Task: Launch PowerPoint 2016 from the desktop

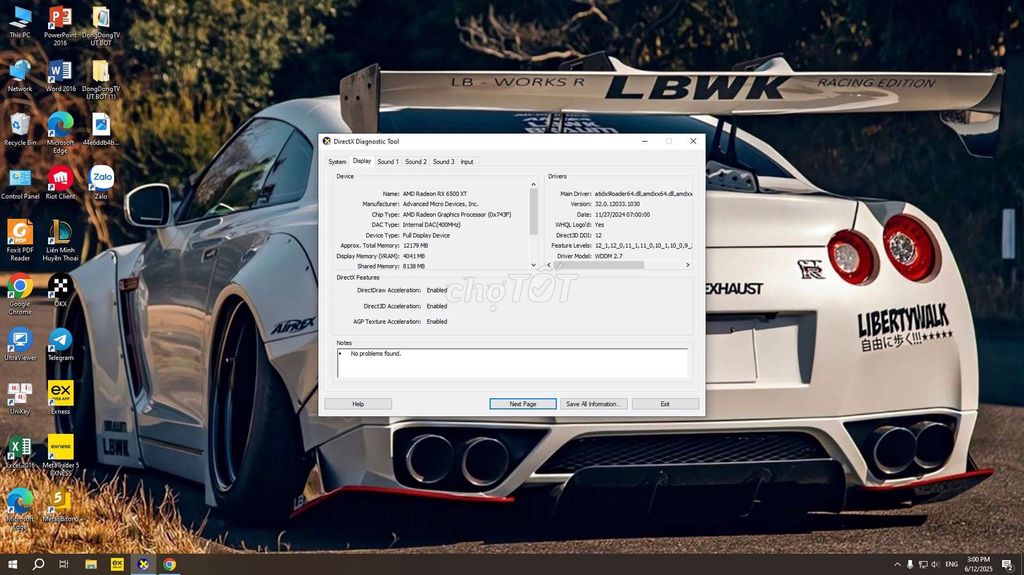Action: pos(60,25)
